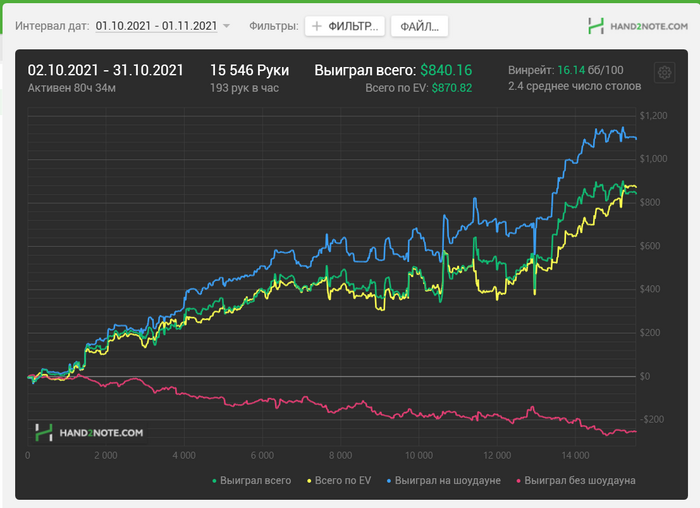Click the 02.10.2021 - 31.10.2021 period heading
Image resolution: width=700 pixels, height=508 pixels.
(105, 70)
